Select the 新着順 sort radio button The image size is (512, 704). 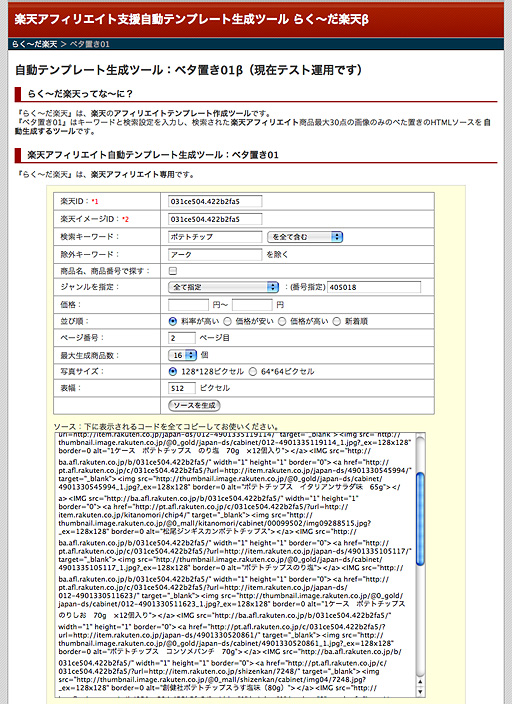[x=336, y=321]
